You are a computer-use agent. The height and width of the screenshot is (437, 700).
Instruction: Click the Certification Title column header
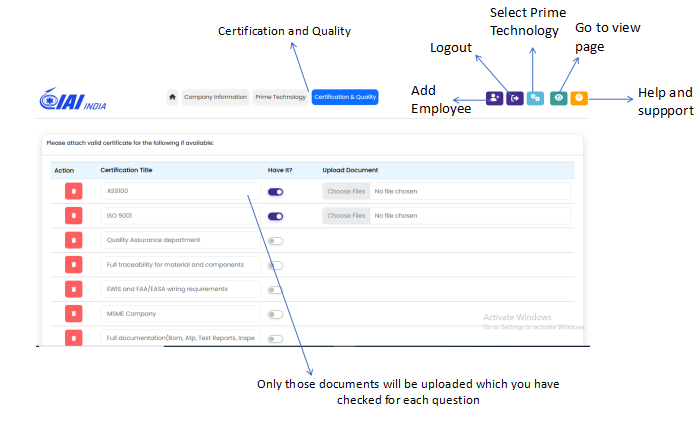click(126, 170)
